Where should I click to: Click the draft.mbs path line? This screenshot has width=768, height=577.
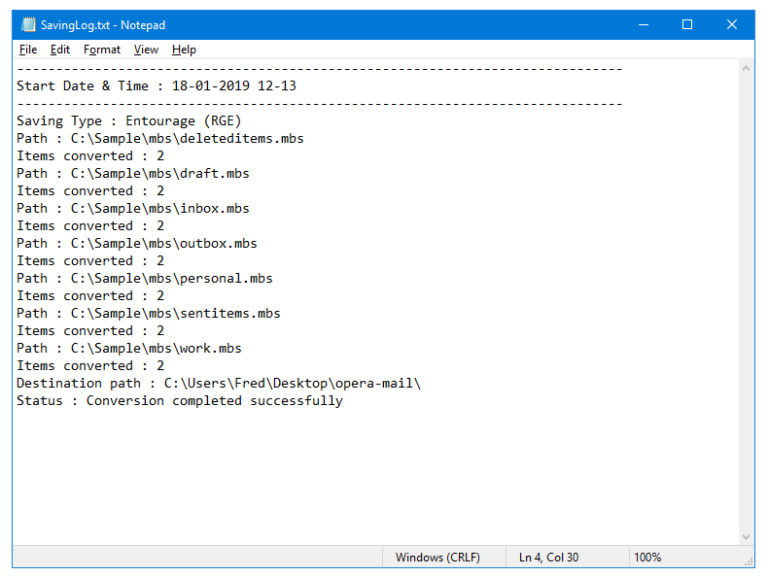pyautogui.click(x=133, y=173)
